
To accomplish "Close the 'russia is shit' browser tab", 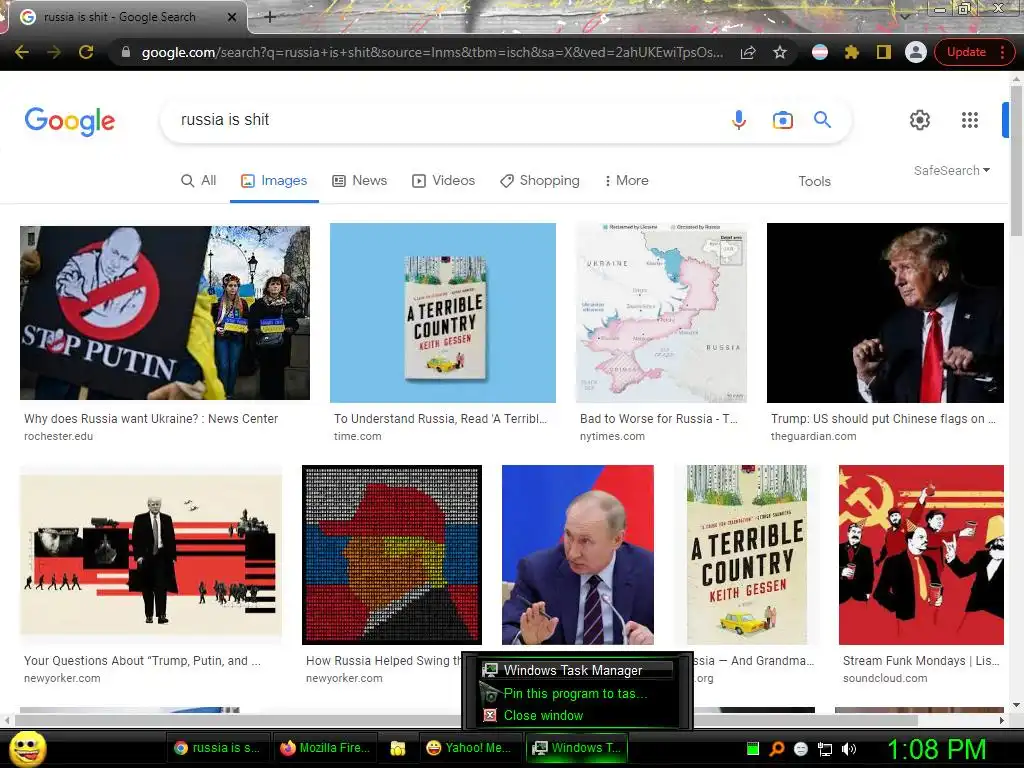I will [231, 17].
